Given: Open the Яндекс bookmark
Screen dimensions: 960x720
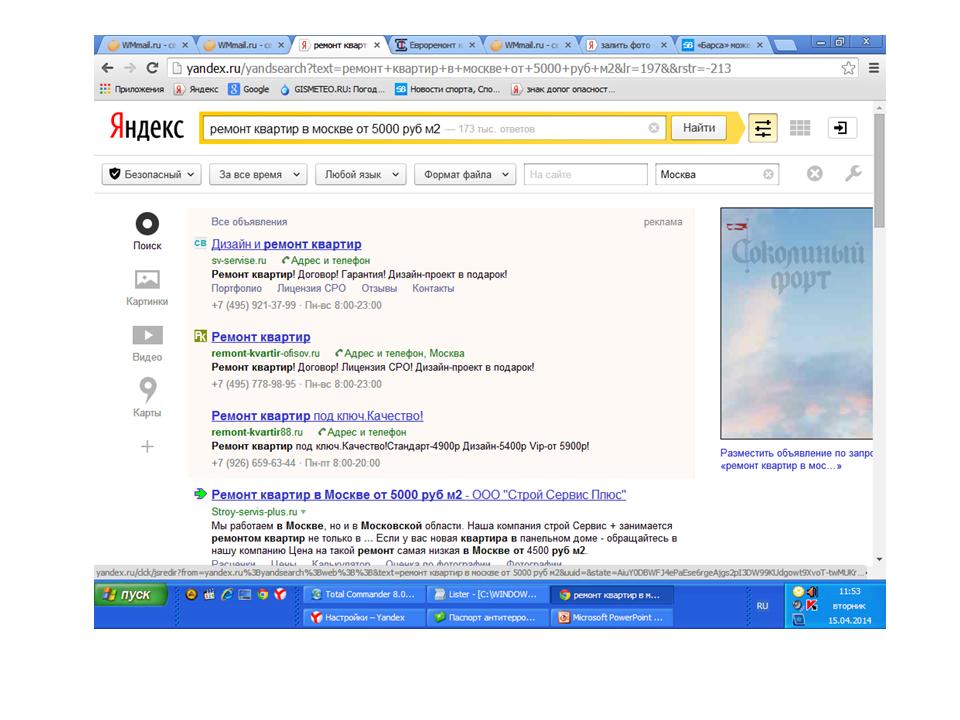Looking at the screenshot, I should coord(196,89).
